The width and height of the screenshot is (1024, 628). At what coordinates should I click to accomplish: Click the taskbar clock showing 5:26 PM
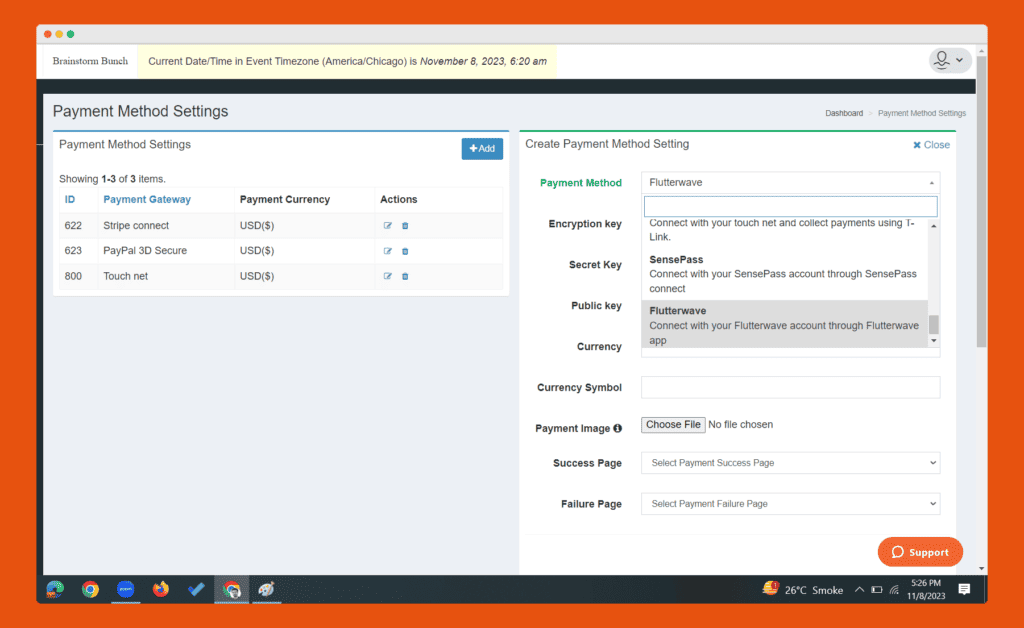(926, 589)
